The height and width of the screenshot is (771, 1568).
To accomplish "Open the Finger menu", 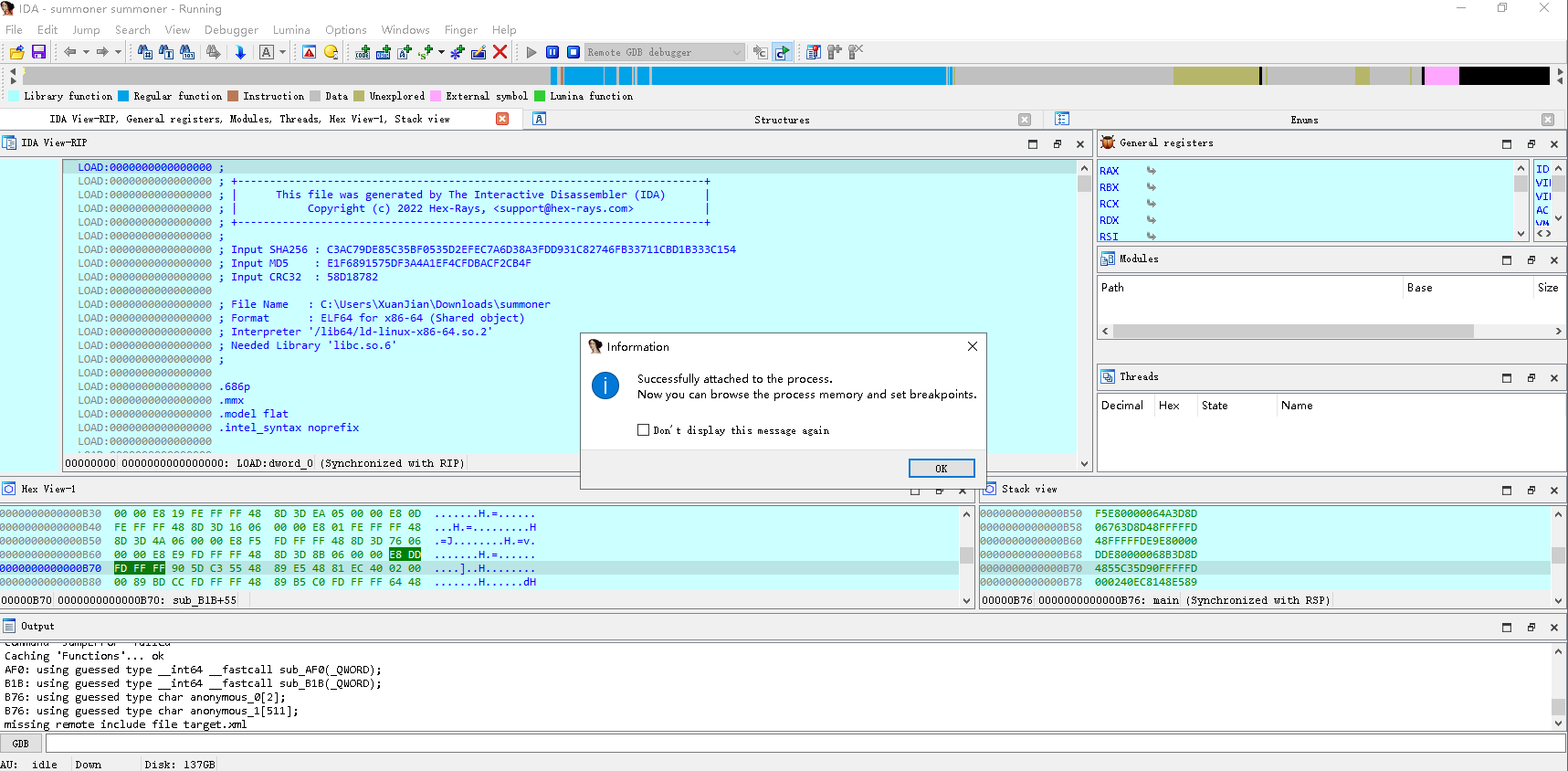I will (460, 30).
